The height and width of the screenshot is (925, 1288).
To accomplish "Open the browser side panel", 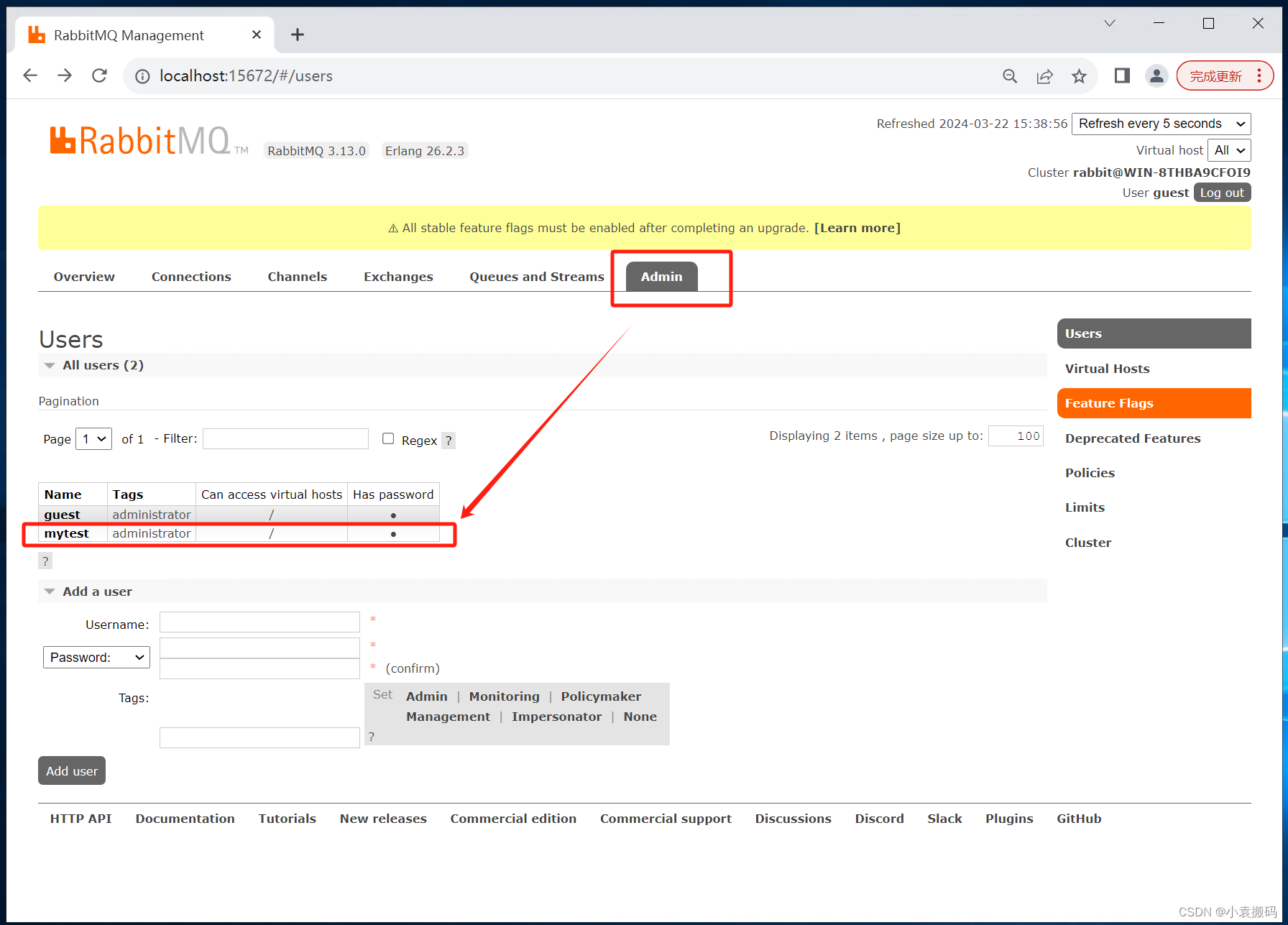I will click(1122, 75).
